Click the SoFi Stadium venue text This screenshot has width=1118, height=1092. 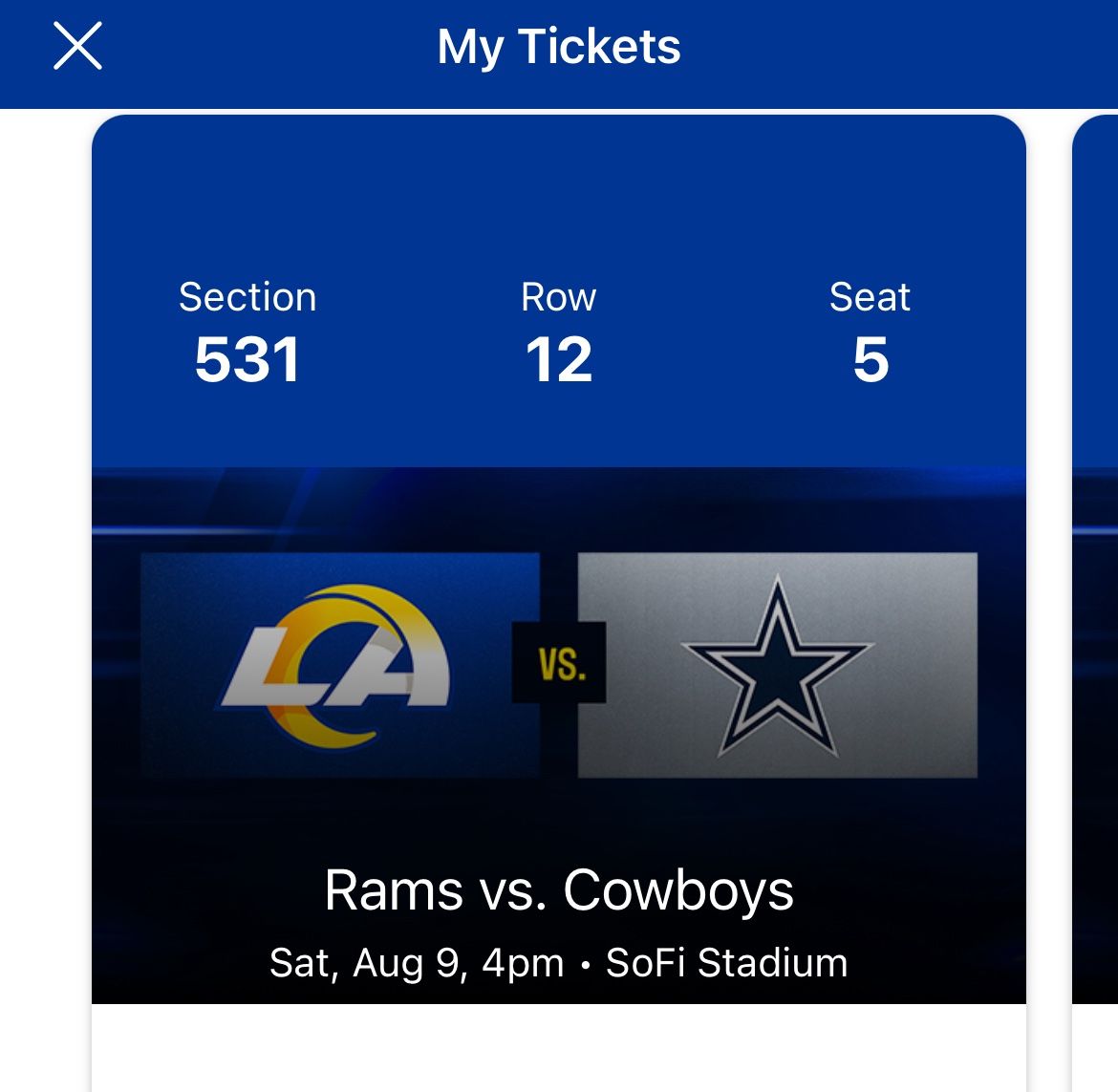tap(727, 963)
